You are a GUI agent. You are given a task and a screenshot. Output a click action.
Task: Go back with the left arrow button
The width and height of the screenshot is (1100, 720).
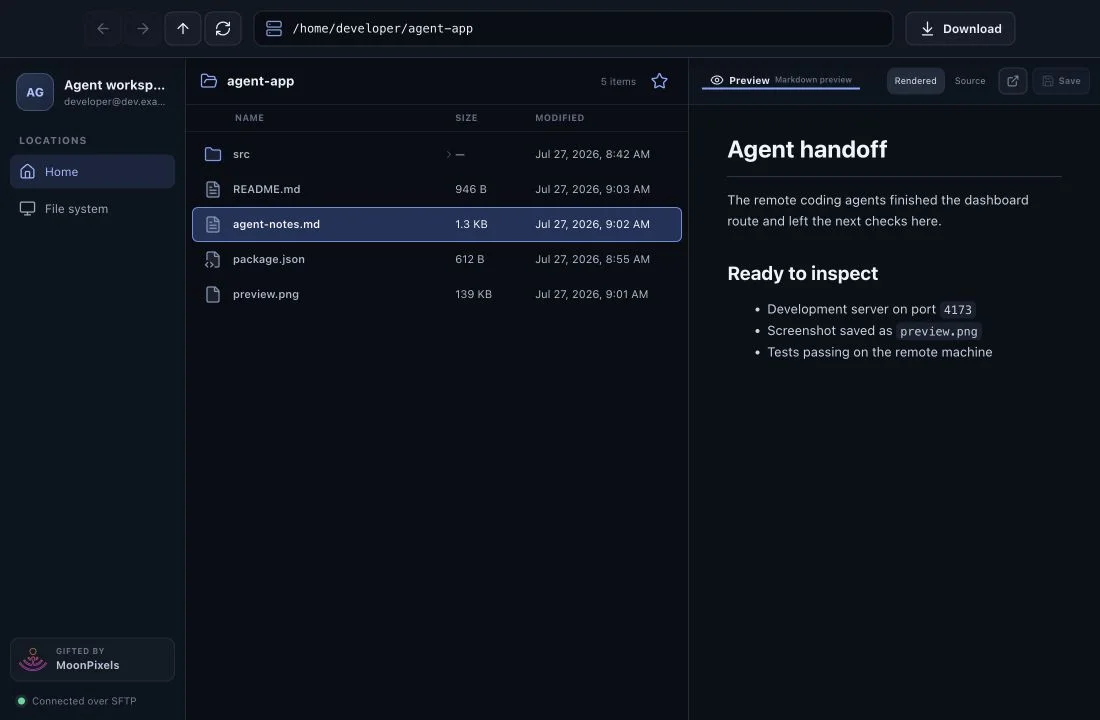pos(103,29)
